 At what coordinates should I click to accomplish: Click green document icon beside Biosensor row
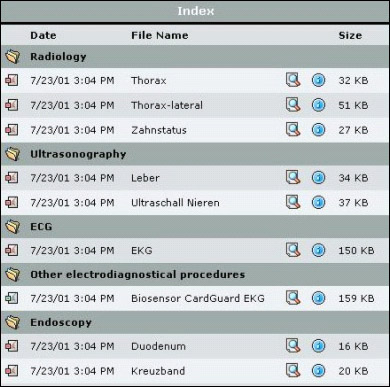tap(12, 298)
